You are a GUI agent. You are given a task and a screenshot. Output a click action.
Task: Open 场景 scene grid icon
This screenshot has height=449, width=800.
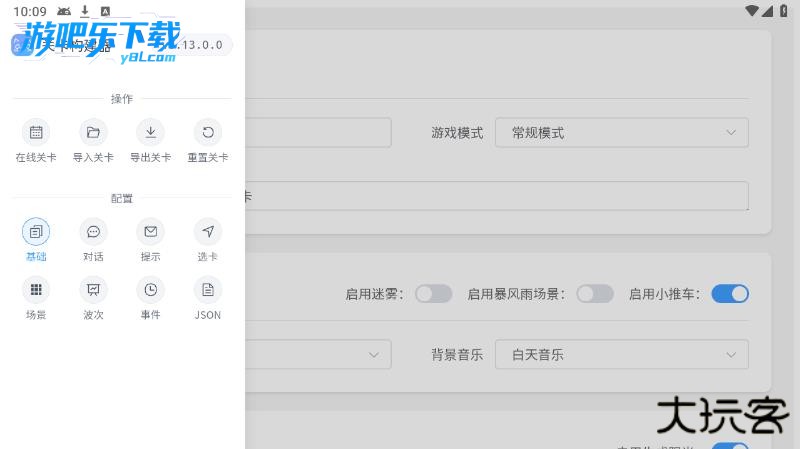click(x=36, y=290)
